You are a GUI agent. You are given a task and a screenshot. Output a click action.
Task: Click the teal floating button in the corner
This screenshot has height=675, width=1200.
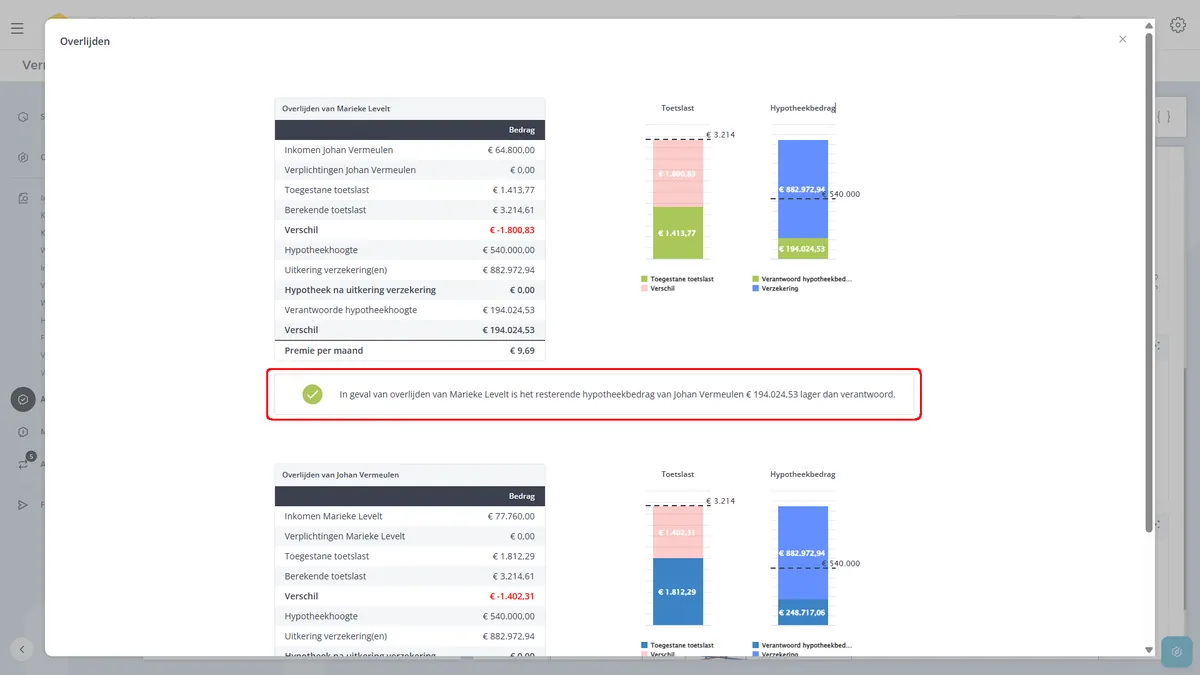click(x=1177, y=653)
